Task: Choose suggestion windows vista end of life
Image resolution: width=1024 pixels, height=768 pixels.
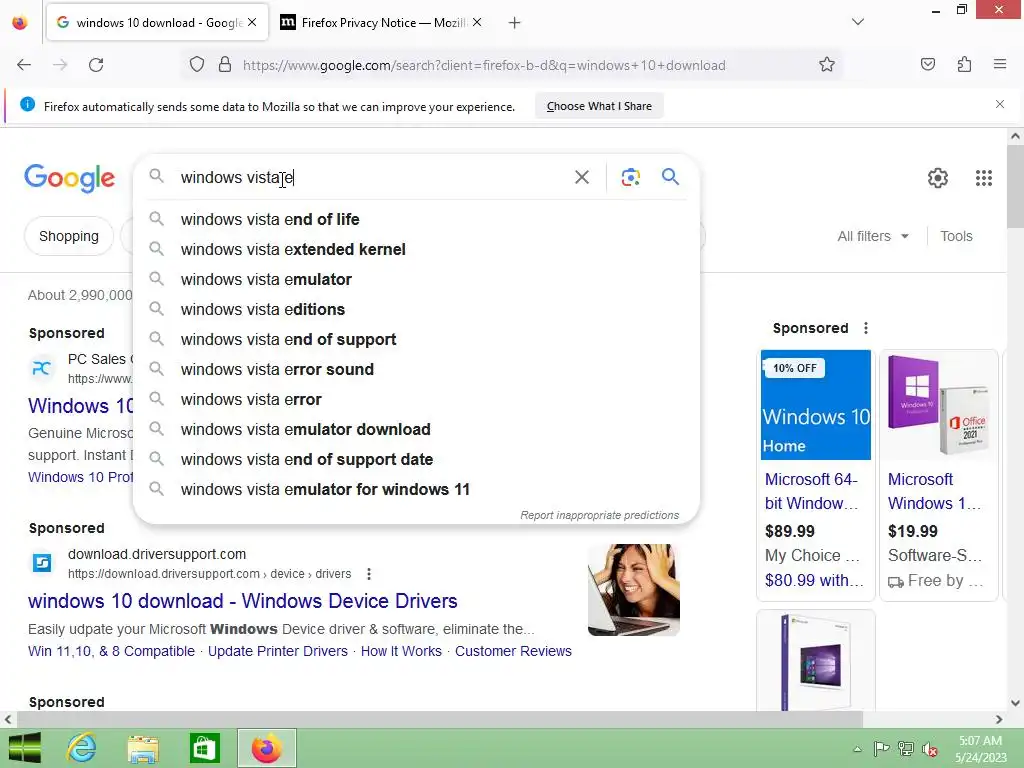Action: (416, 219)
